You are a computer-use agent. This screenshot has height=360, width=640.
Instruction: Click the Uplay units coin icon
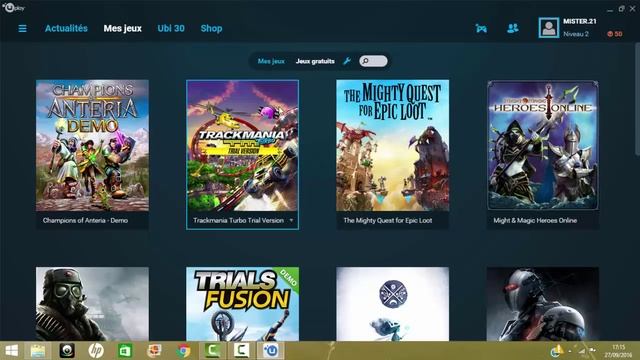(610, 34)
